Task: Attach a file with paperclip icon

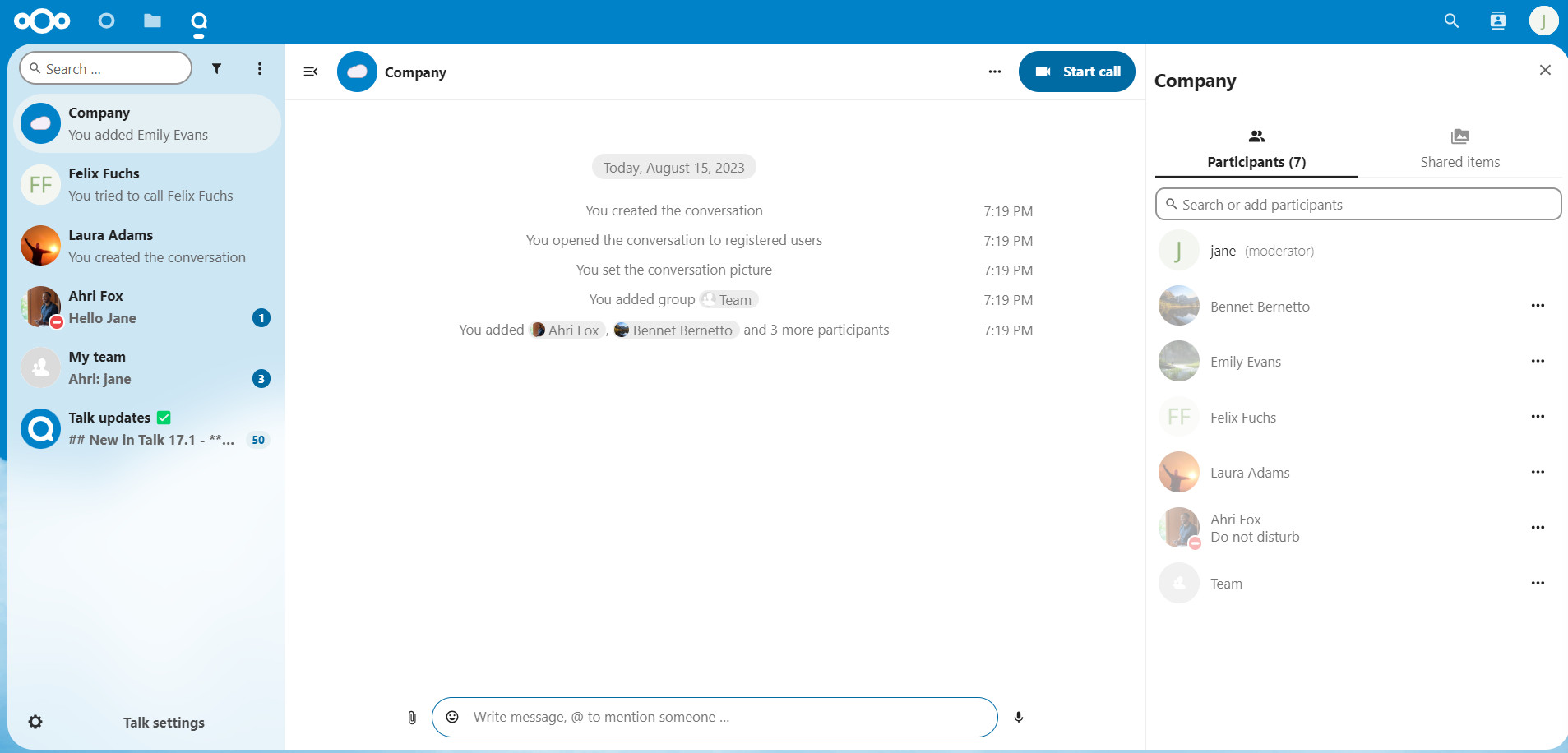Action: click(412, 718)
